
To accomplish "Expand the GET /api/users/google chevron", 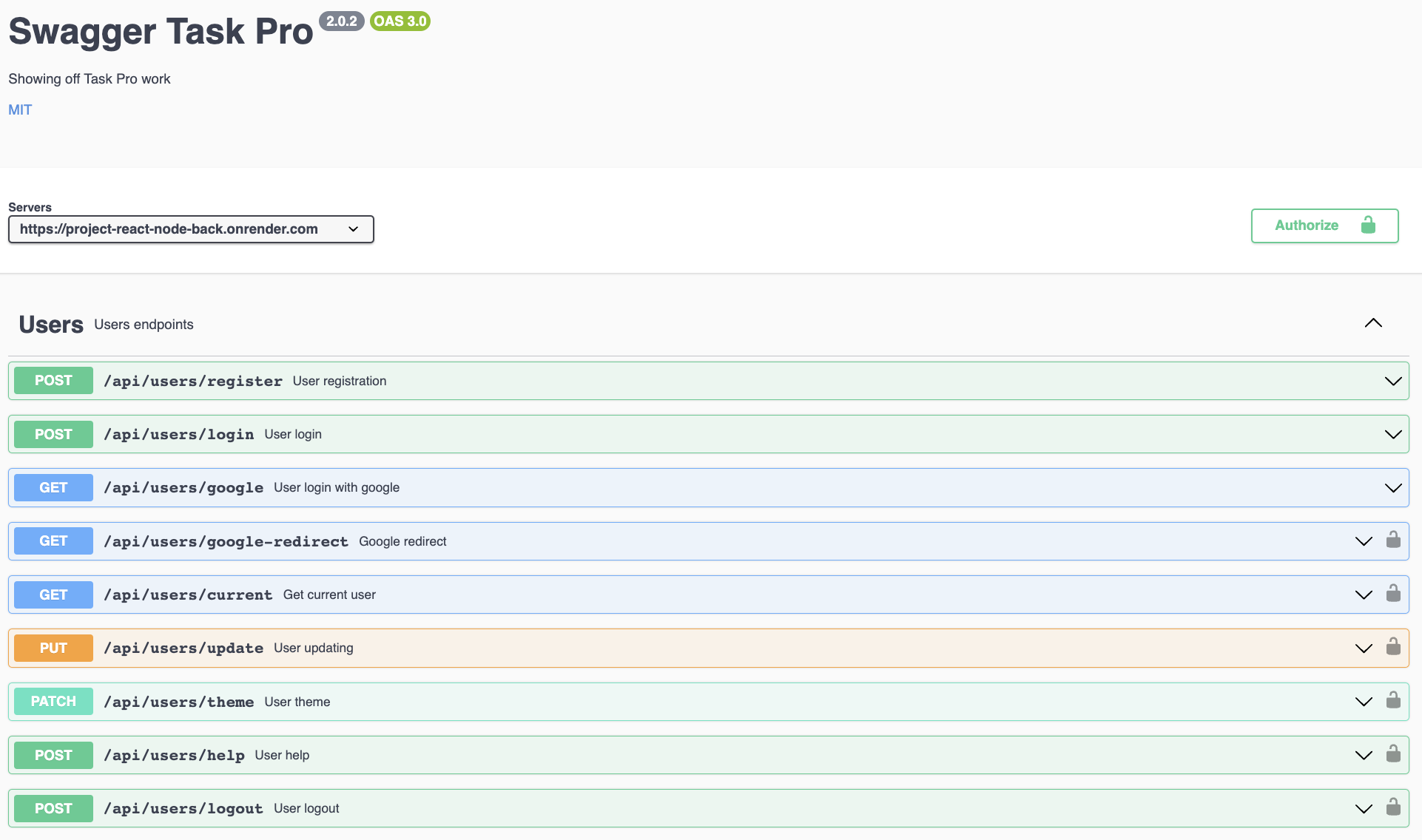I will tap(1393, 488).
